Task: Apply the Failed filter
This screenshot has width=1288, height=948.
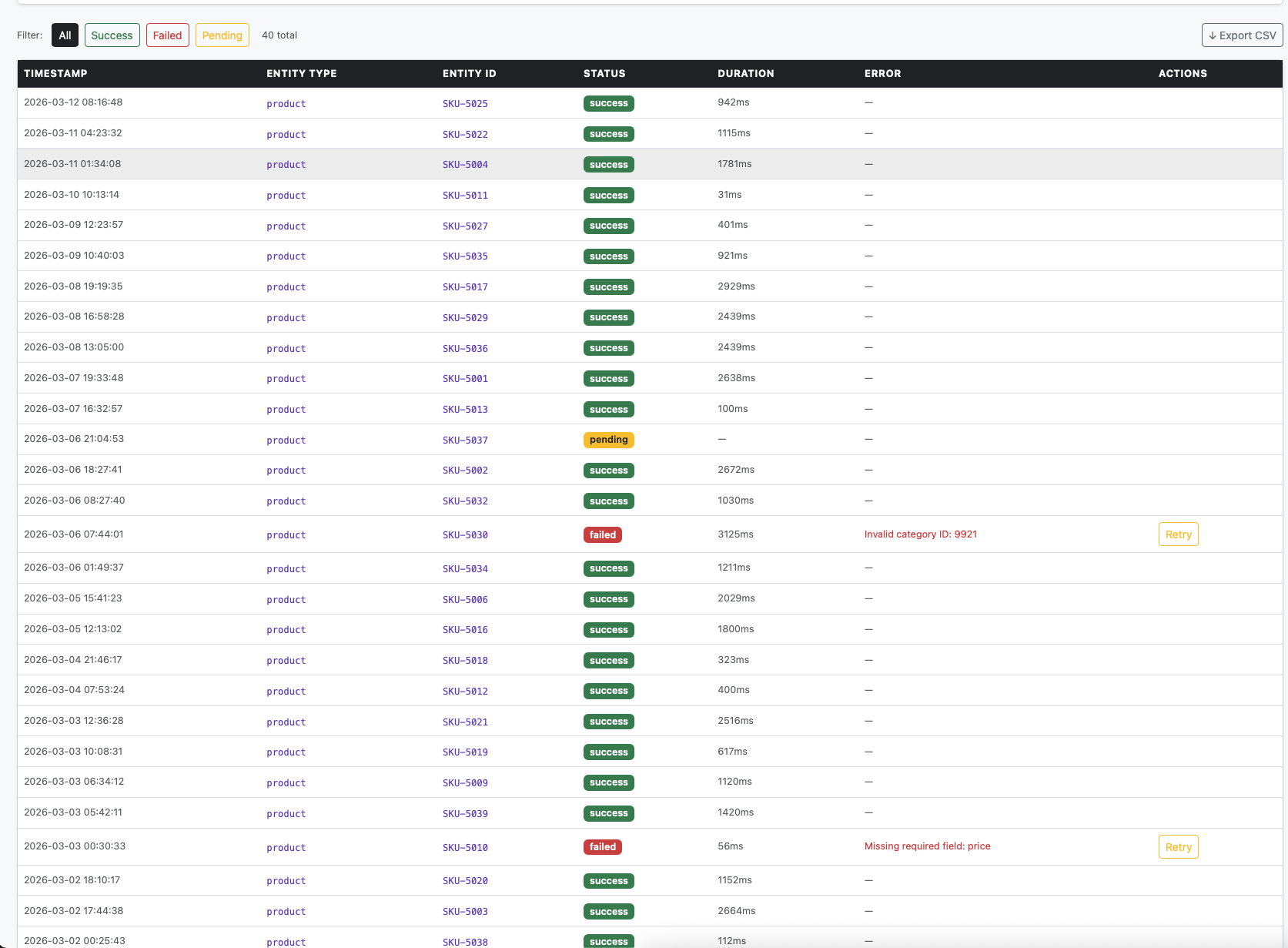Action: coord(167,35)
